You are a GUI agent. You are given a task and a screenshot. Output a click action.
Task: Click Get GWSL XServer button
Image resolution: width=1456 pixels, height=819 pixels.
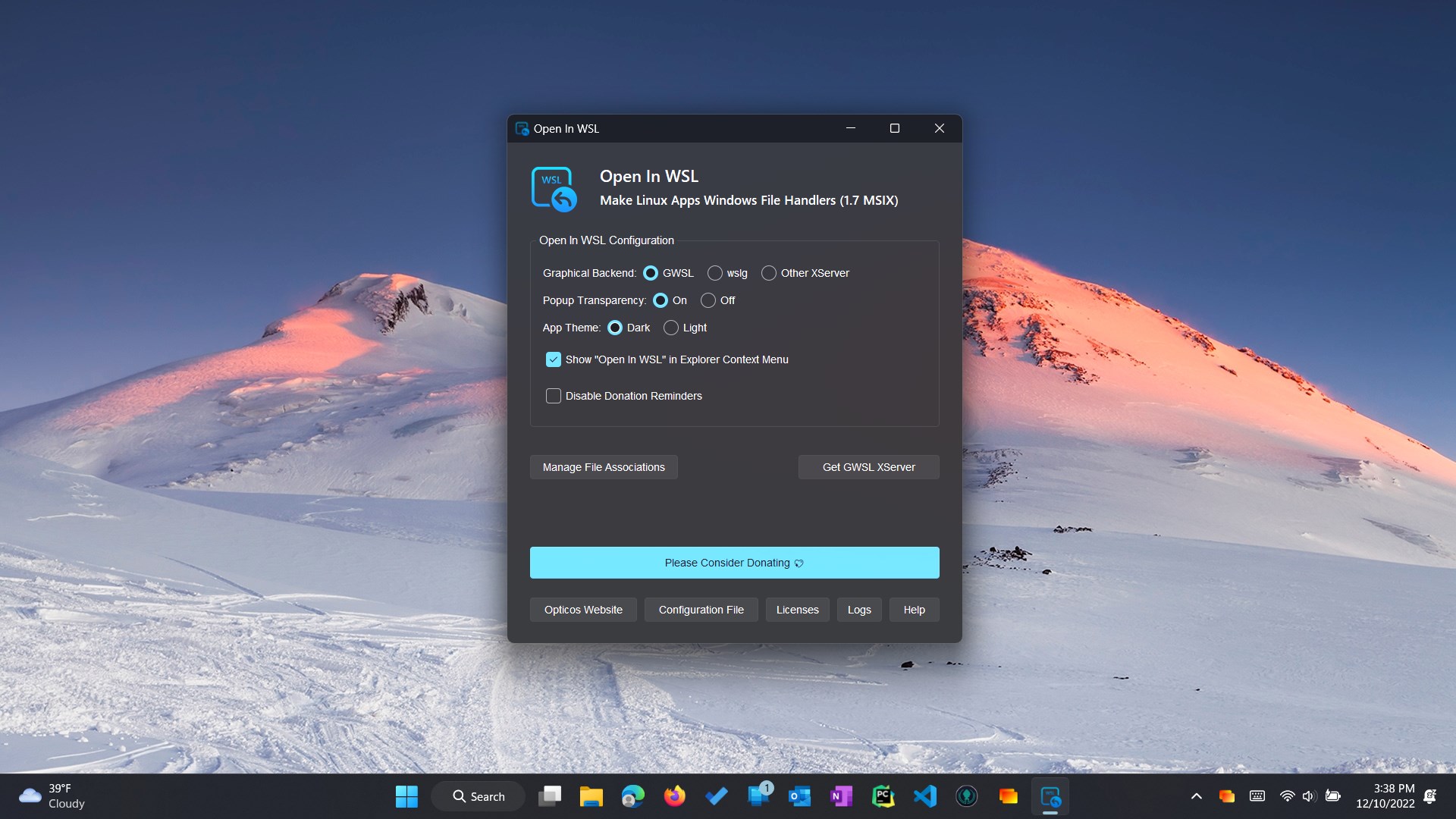click(868, 467)
